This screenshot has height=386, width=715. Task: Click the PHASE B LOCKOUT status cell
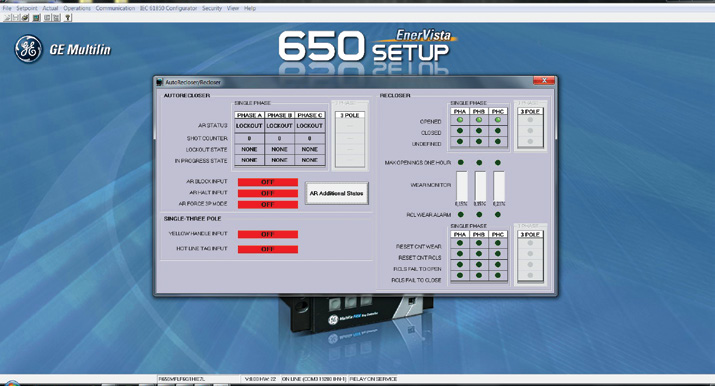(x=279, y=126)
